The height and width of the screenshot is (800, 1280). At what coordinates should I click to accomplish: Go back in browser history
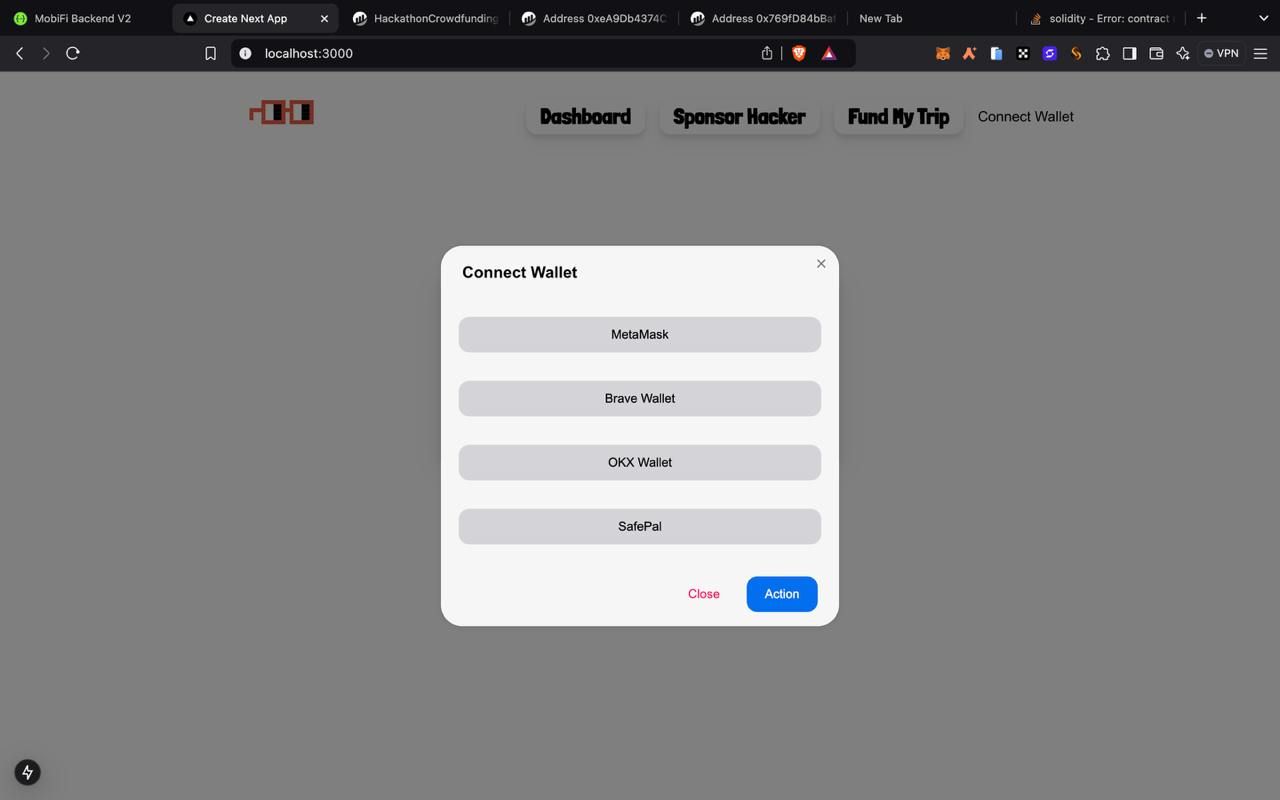[20, 53]
